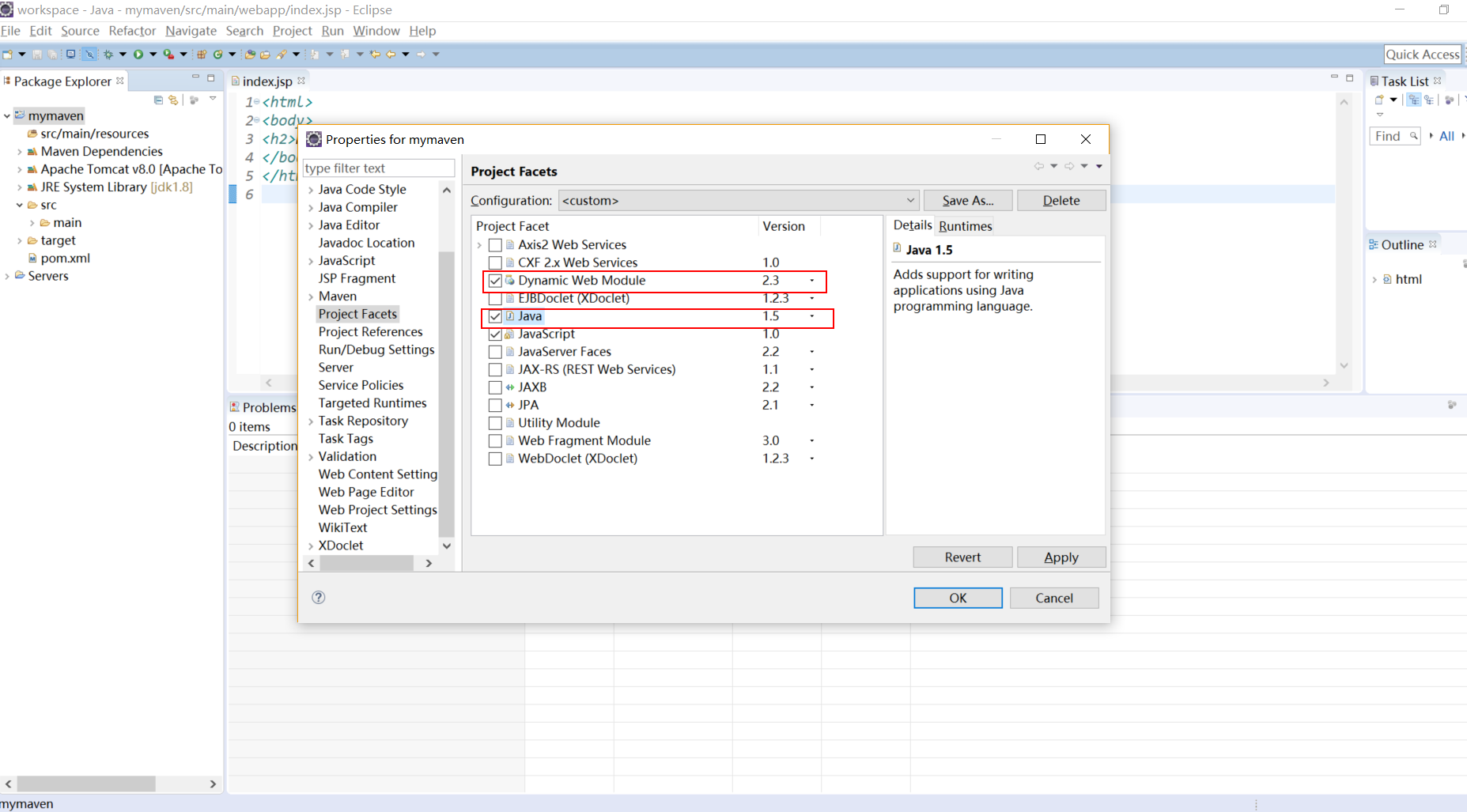1467x812 pixels.
Task: Click the type filter text field
Action: pos(379,168)
